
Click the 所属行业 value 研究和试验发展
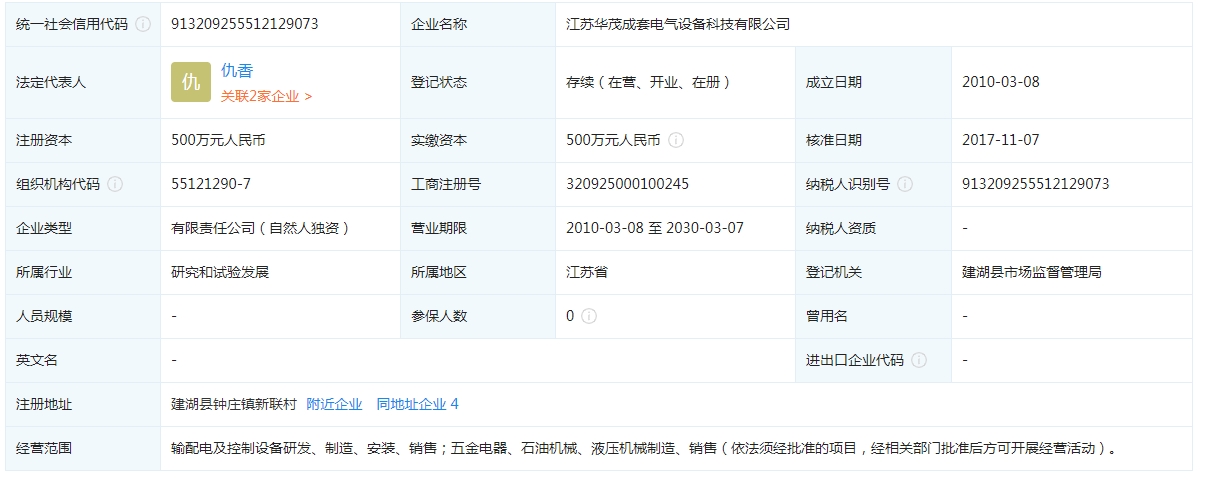pos(220,272)
